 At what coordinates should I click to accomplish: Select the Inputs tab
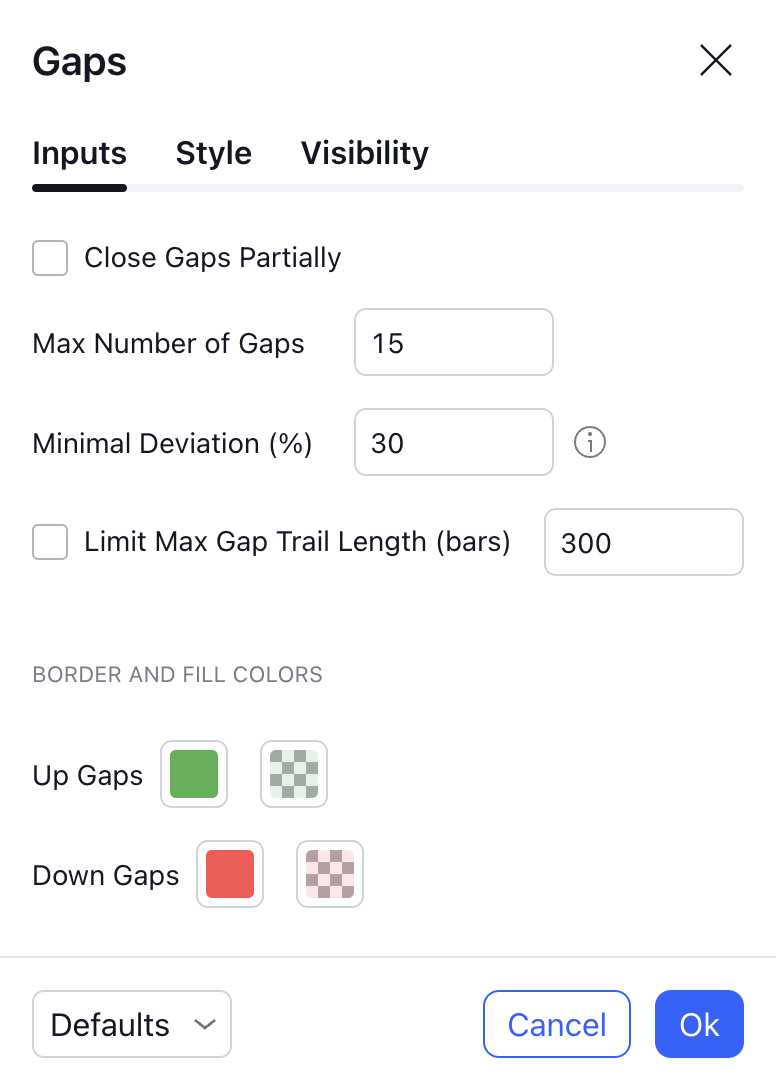point(80,153)
